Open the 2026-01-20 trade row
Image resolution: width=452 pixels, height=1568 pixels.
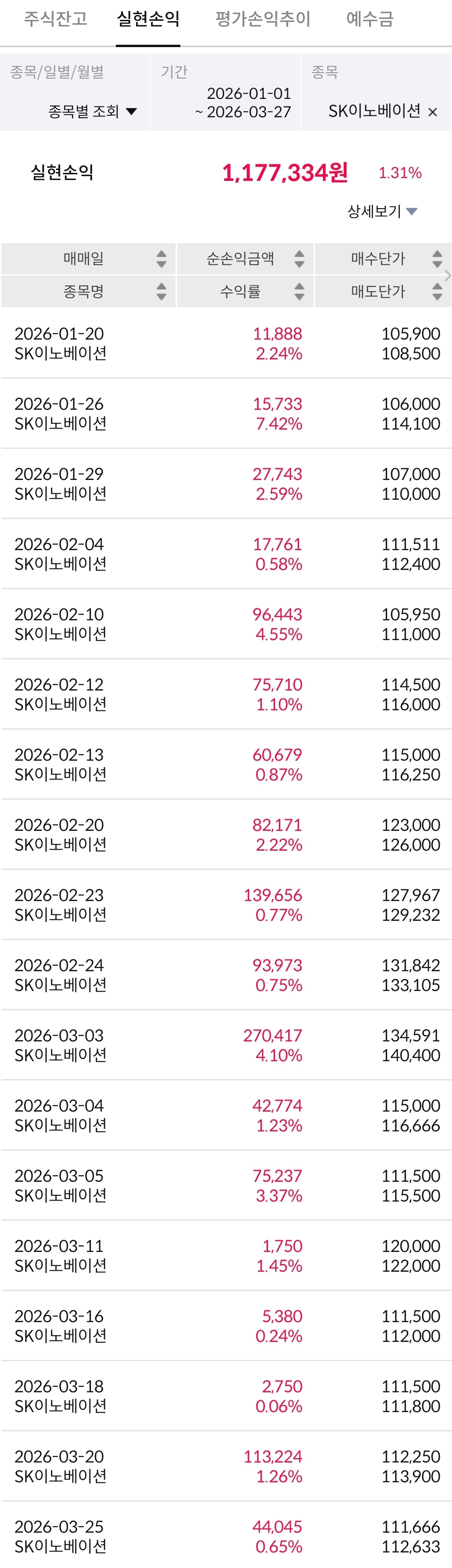[x=226, y=343]
